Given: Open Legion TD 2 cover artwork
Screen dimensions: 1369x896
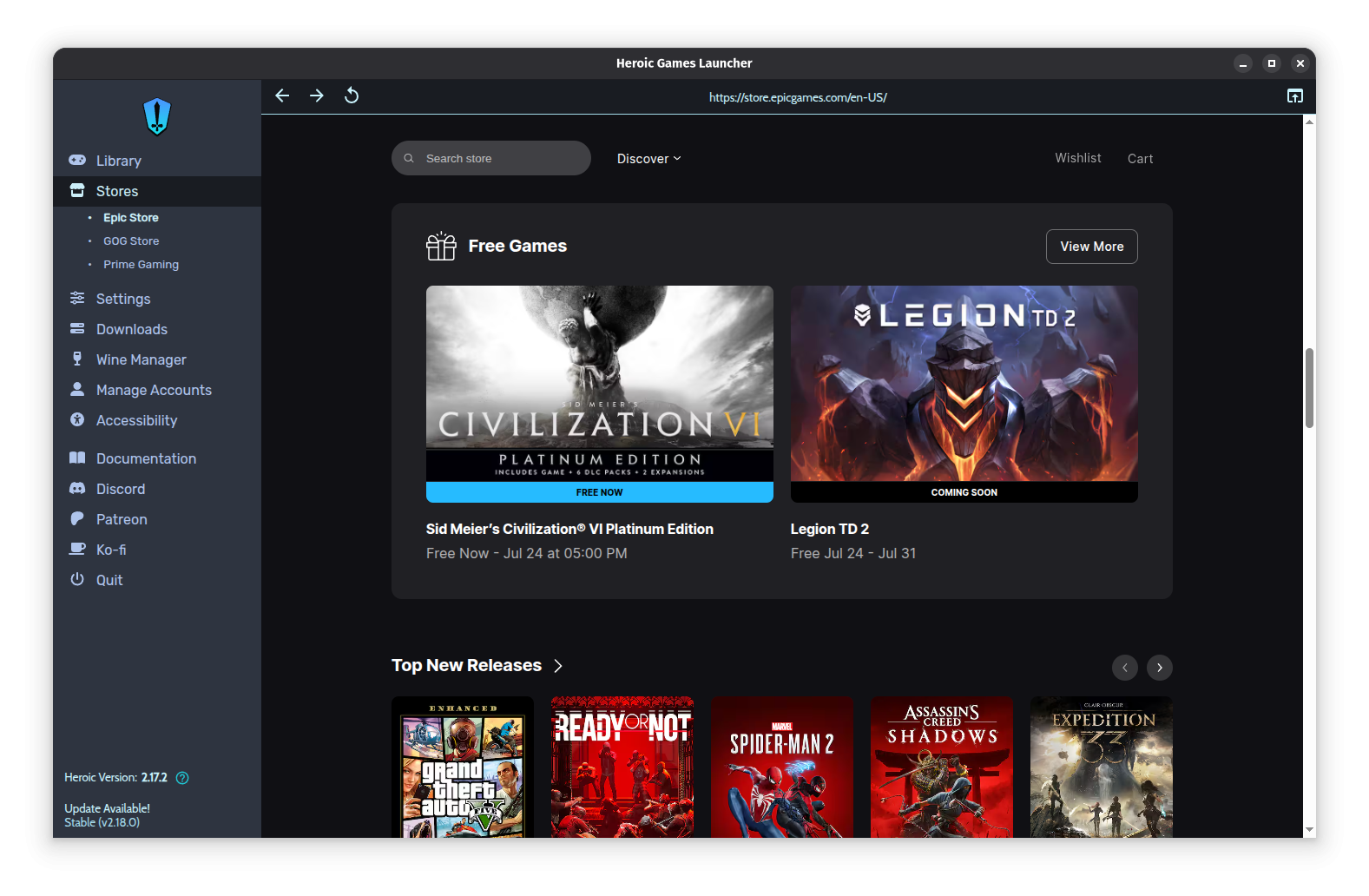Looking at the screenshot, I should [964, 384].
